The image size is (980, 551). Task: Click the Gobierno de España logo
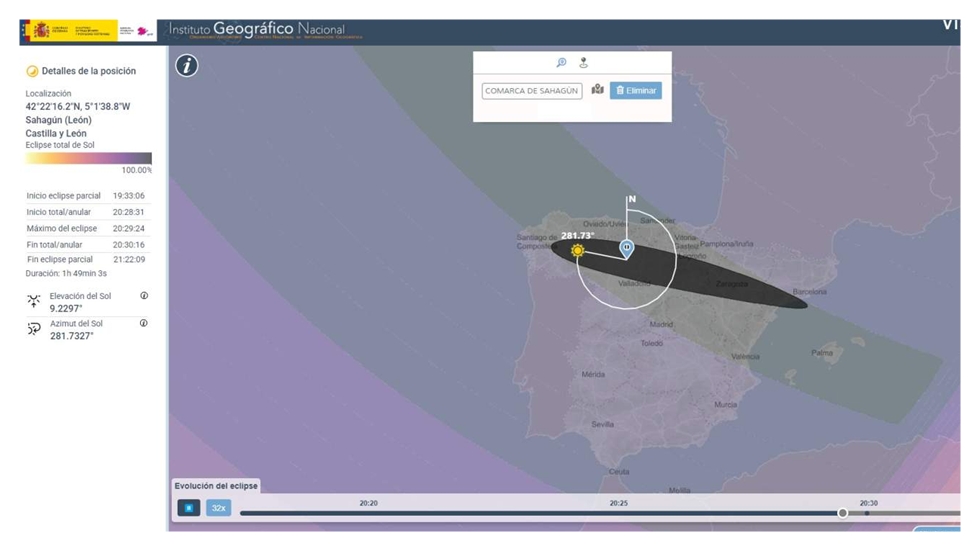point(68,31)
